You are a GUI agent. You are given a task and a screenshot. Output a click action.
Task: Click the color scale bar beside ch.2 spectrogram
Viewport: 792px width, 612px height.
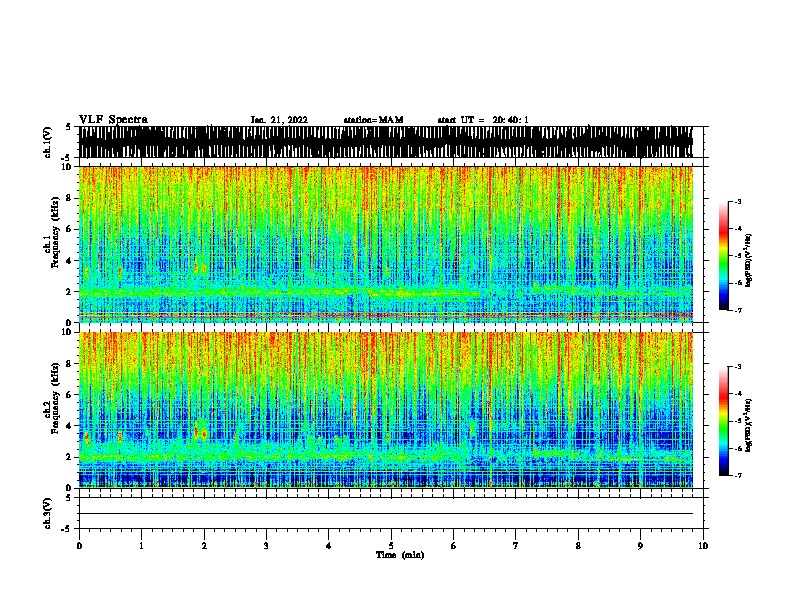click(724, 421)
